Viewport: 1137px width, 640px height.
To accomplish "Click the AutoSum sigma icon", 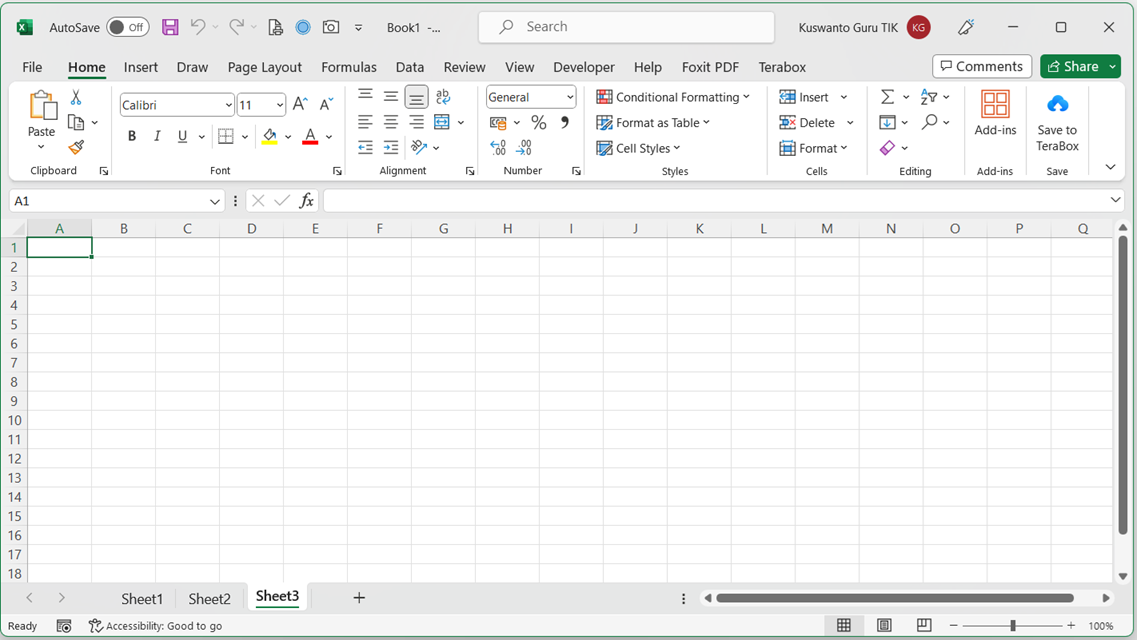I will [x=887, y=97].
